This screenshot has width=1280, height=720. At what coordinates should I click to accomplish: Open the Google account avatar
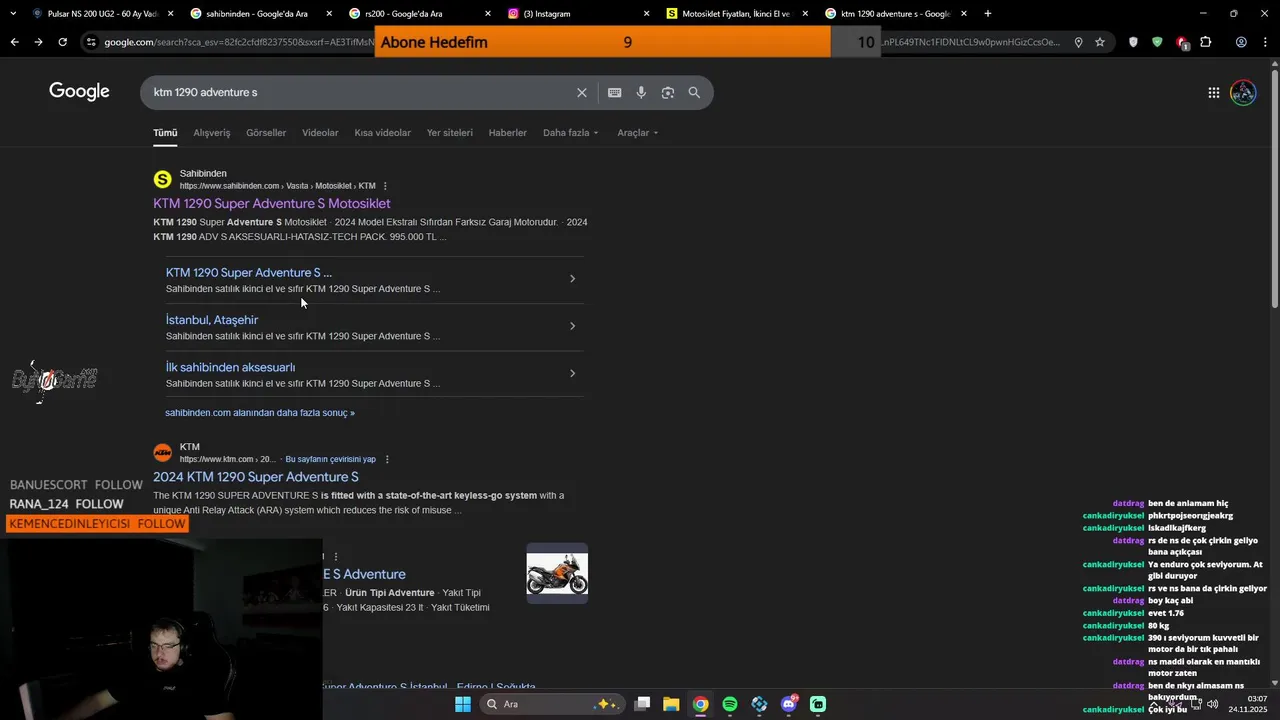(x=1243, y=92)
